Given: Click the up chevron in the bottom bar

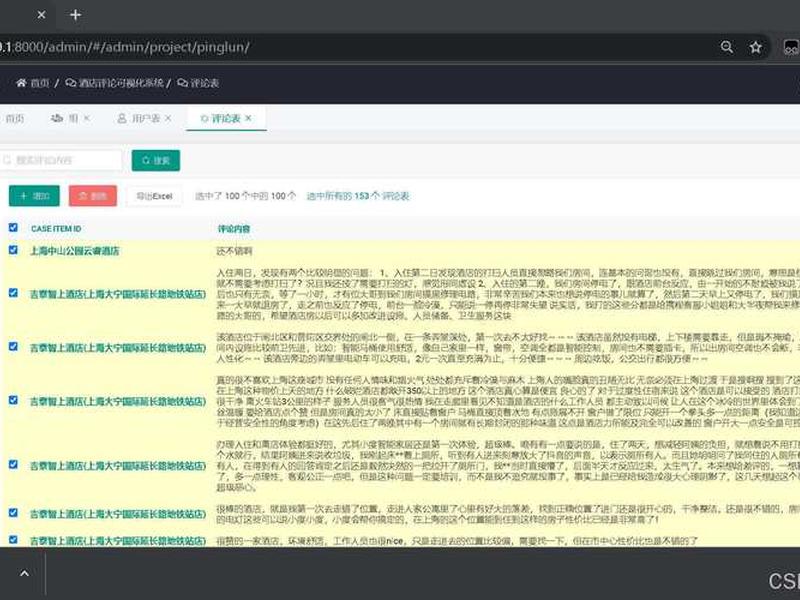Looking at the screenshot, I should [x=24, y=573].
